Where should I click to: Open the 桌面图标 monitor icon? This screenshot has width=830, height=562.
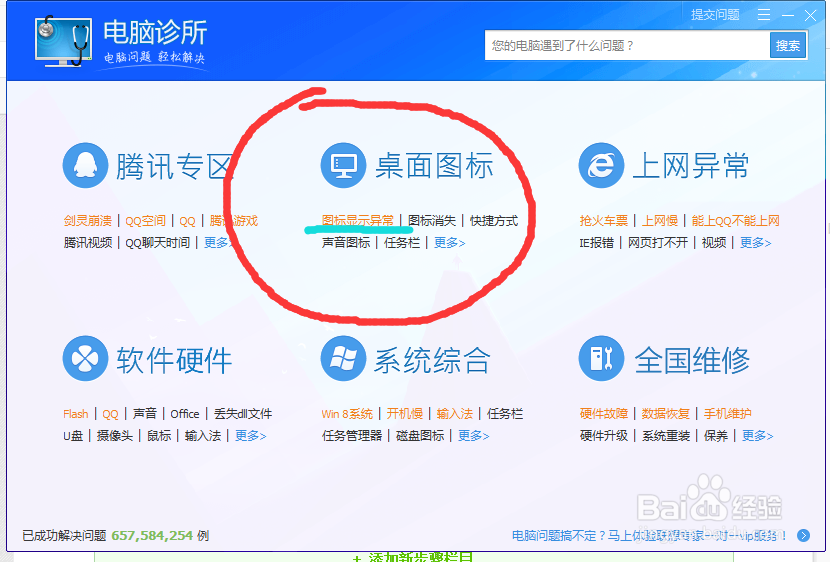[x=343, y=165]
